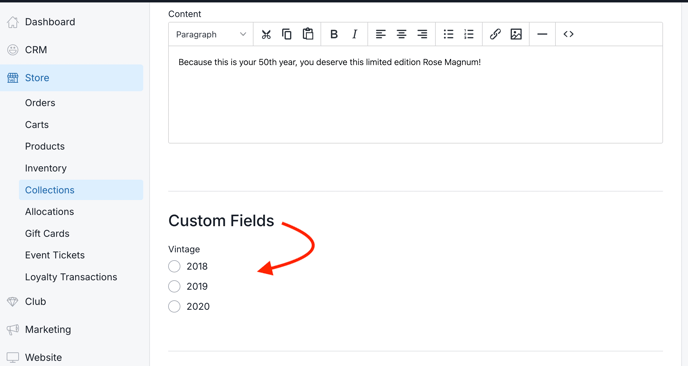This screenshot has width=688, height=366.
Task: Click the Club diamond icon
Action: pyautogui.click(x=13, y=302)
